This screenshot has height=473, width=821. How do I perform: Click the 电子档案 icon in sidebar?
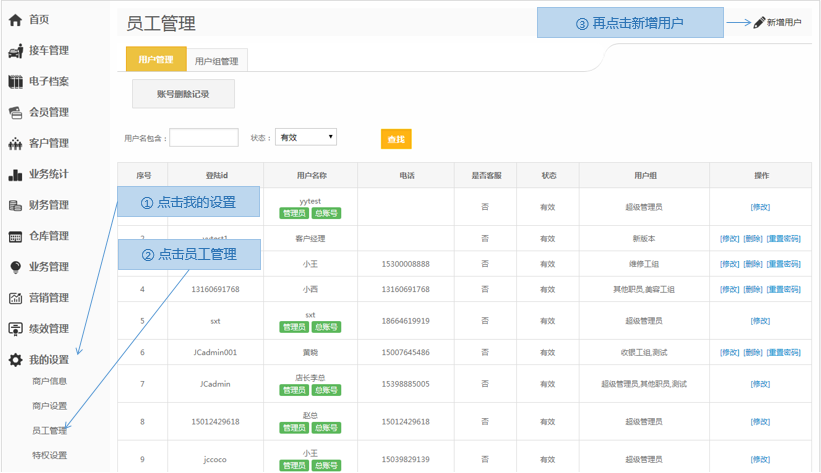pos(15,82)
